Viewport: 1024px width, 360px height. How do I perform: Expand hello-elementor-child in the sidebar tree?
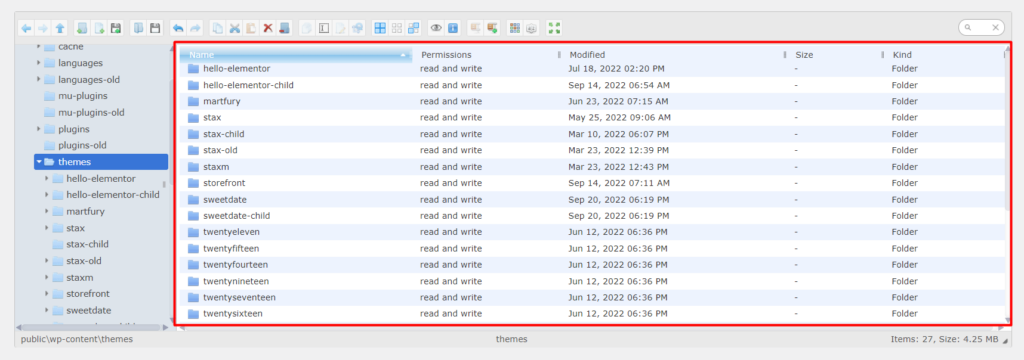47,195
